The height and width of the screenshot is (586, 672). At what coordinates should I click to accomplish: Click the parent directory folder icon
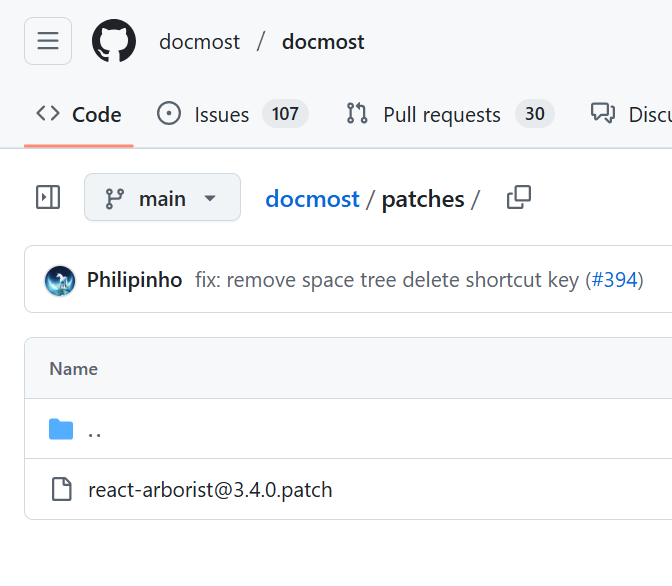click(x=61, y=429)
